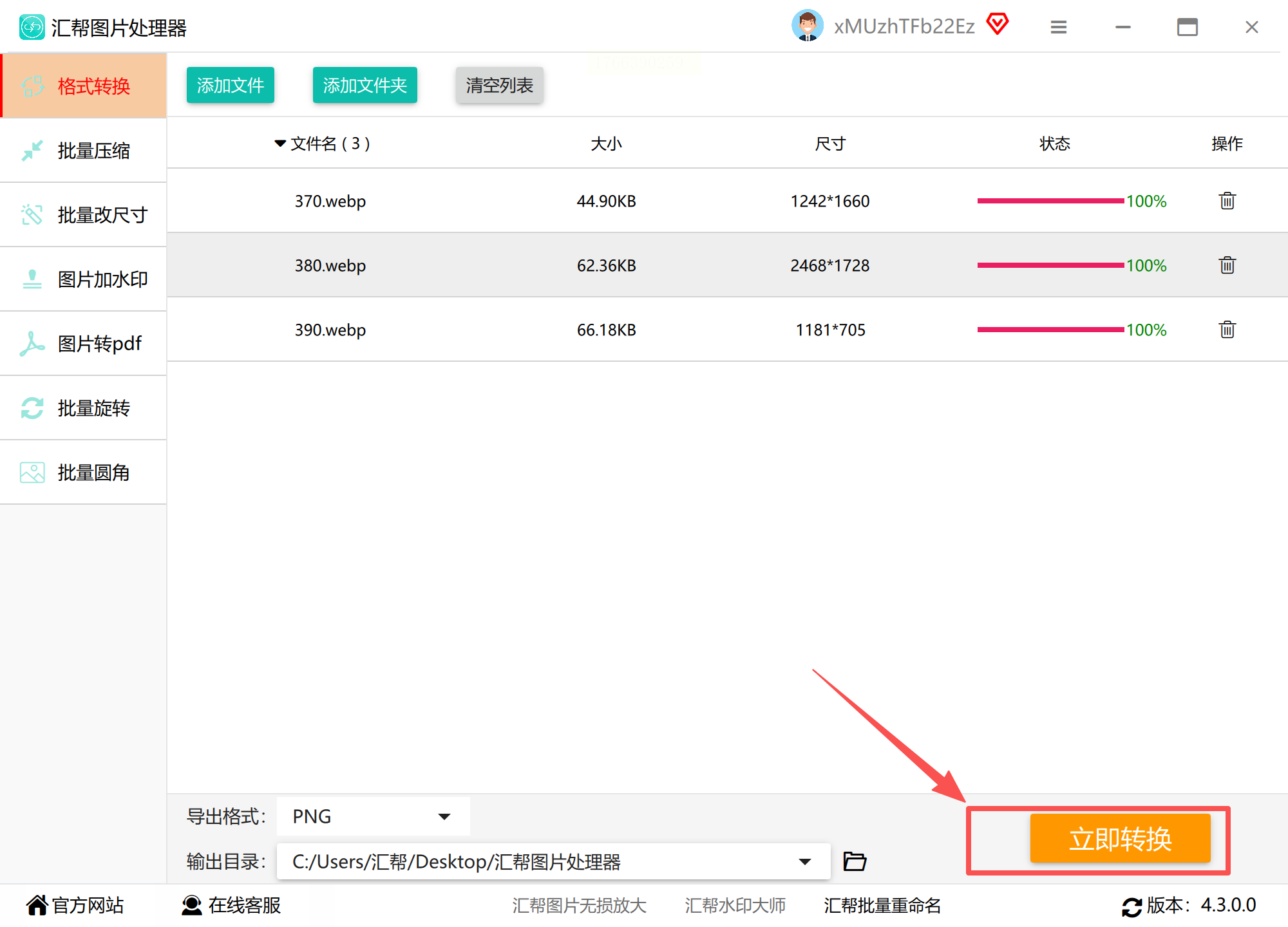Expand the PNG export format dropdown
Image resolution: width=1288 pixels, height=927 pixels.
click(444, 816)
